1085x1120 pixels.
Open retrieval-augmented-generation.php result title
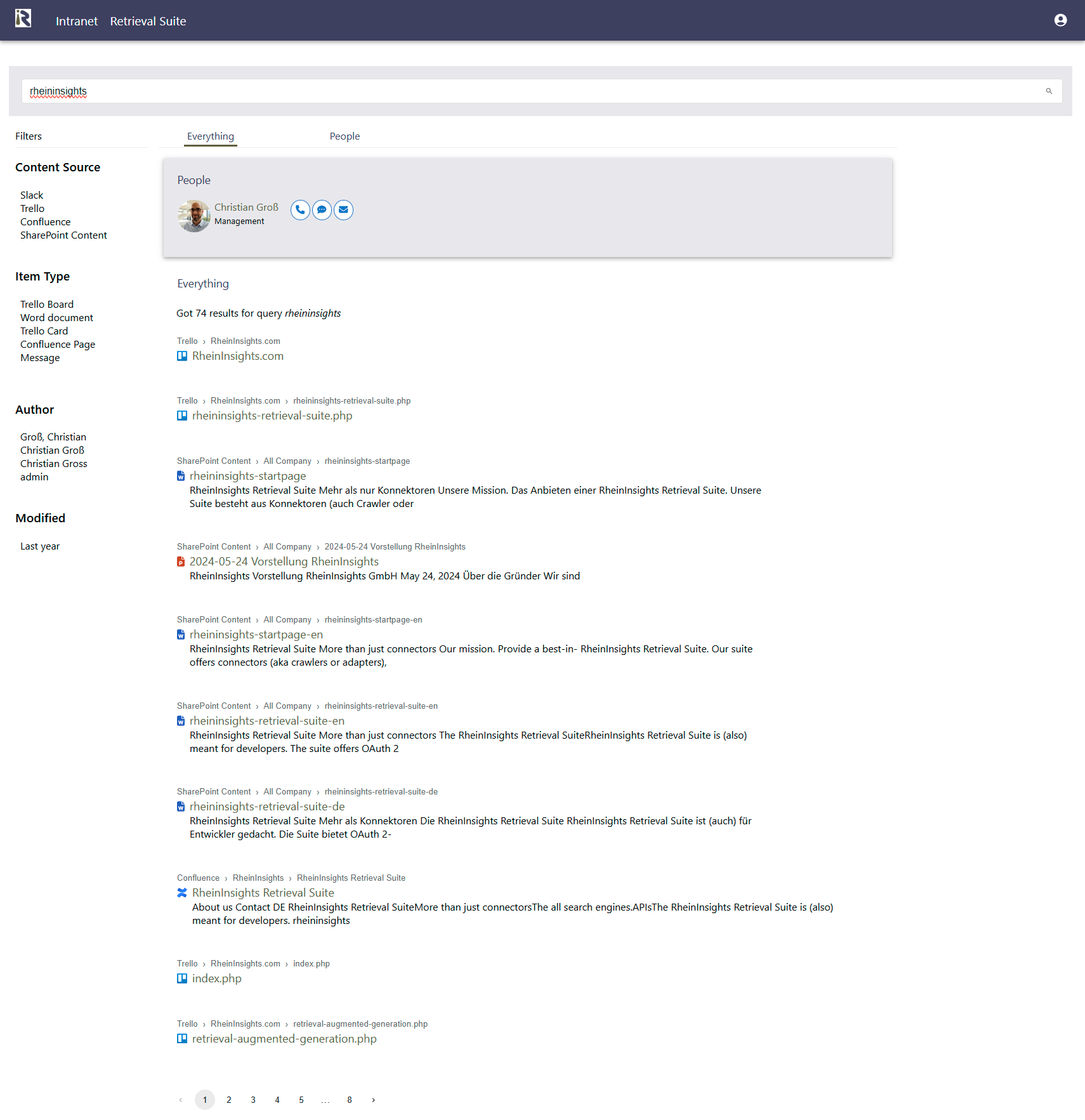[x=284, y=1039]
